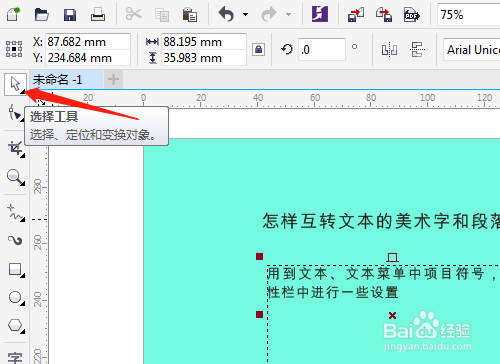Add a new document with plus tab
This screenshot has width=500, height=364.
(x=113, y=80)
